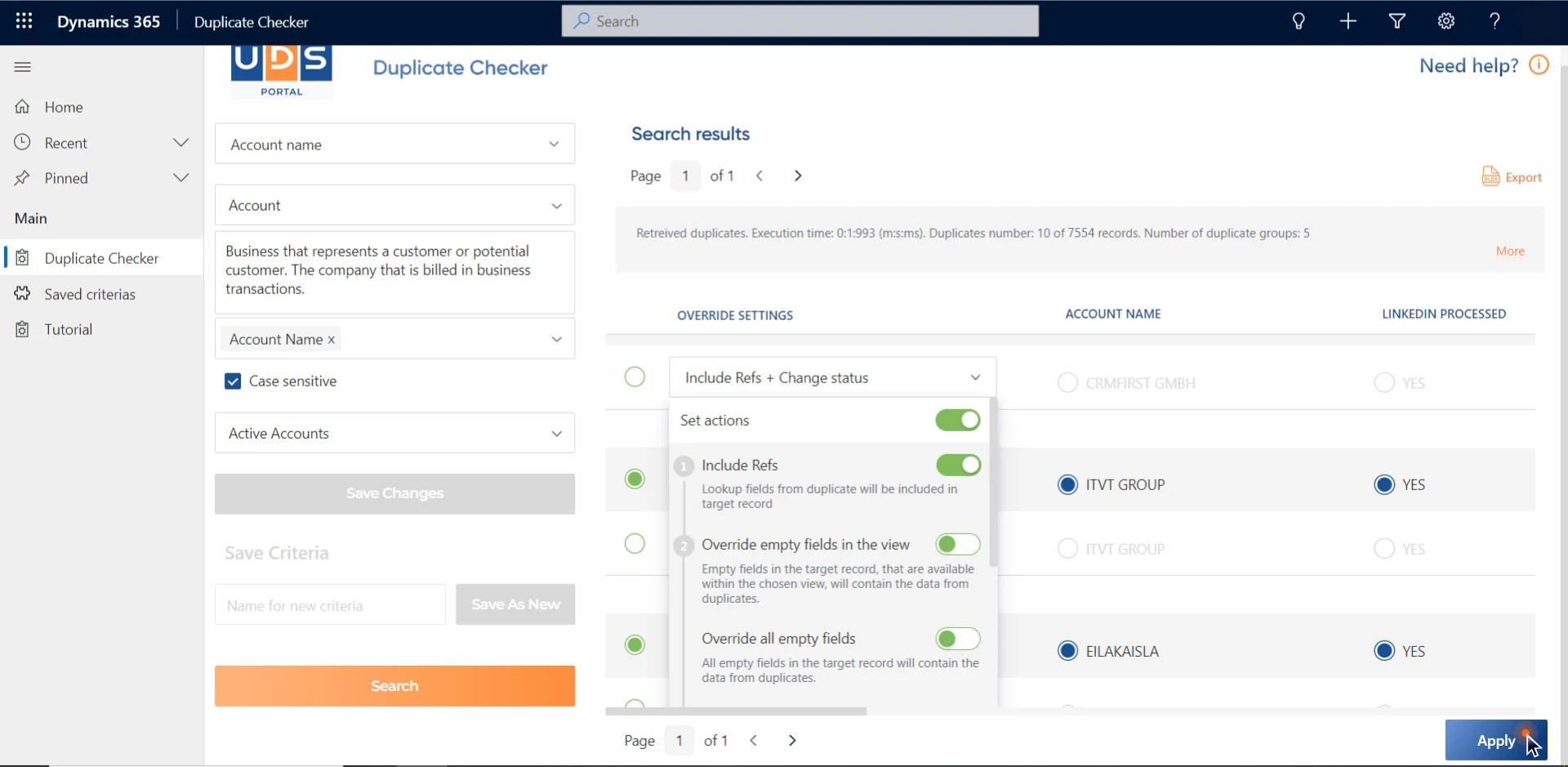This screenshot has height=767, width=1568.
Task: Collapse the sidebar with the hamburger icon
Action: pos(22,66)
